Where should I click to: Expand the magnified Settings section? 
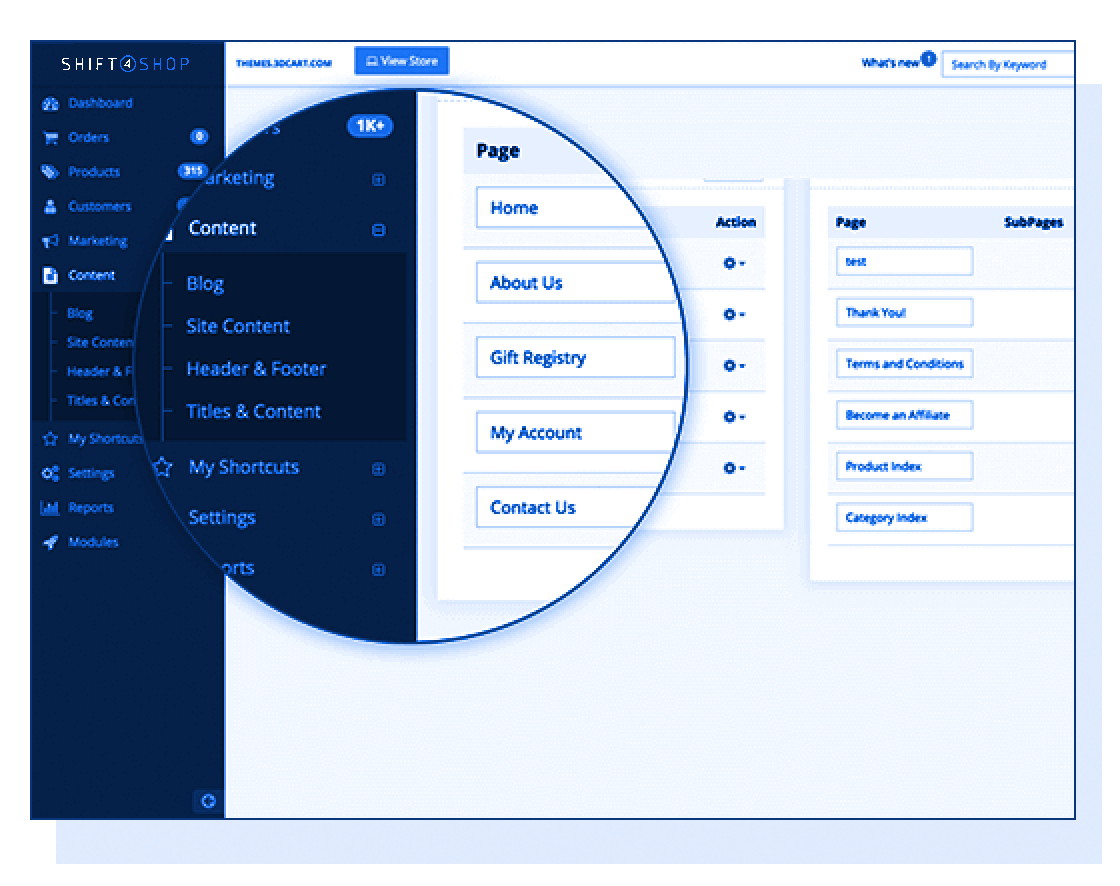tap(378, 519)
